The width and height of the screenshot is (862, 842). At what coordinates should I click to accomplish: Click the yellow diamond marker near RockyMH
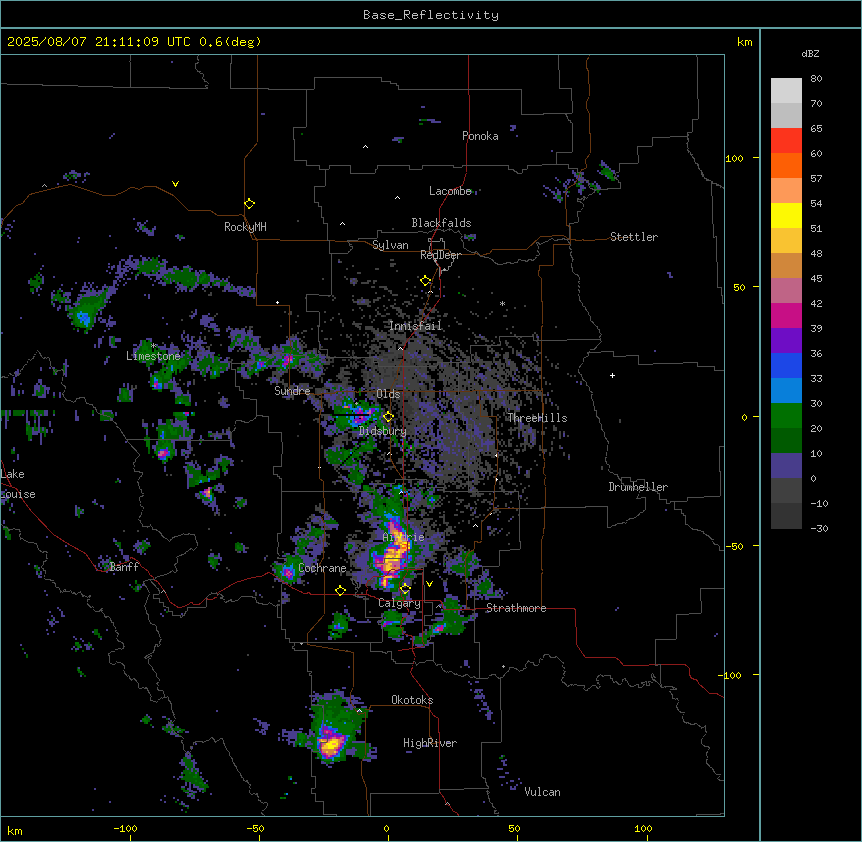point(250,204)
